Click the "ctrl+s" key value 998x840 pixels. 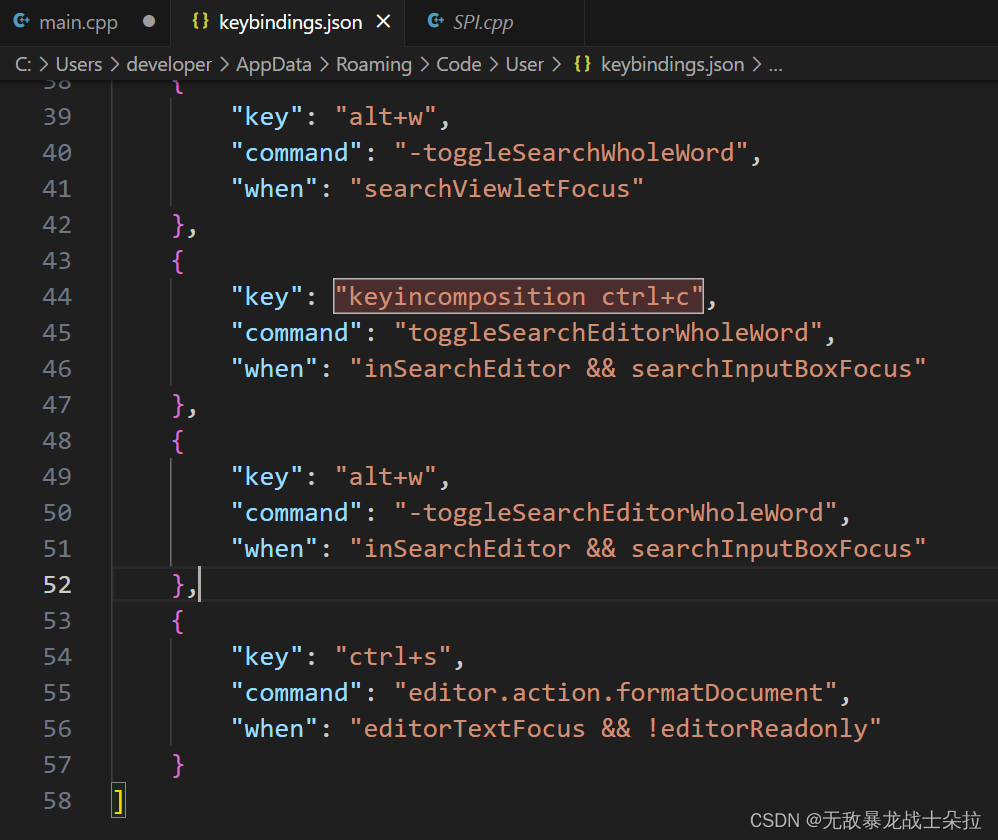pos(393,657)
